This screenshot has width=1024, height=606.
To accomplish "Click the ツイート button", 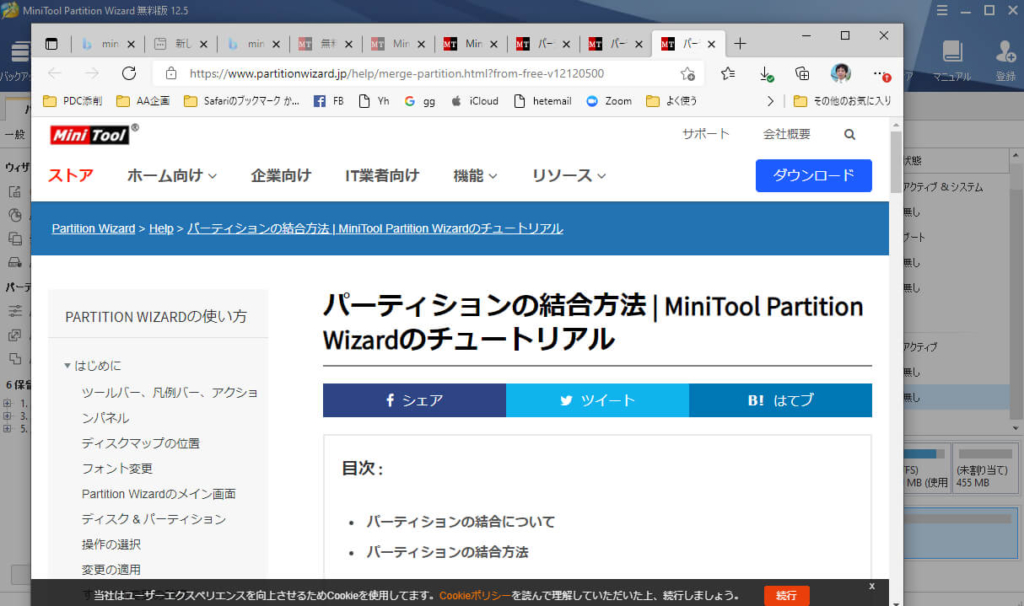I will (x=598, y=400).
